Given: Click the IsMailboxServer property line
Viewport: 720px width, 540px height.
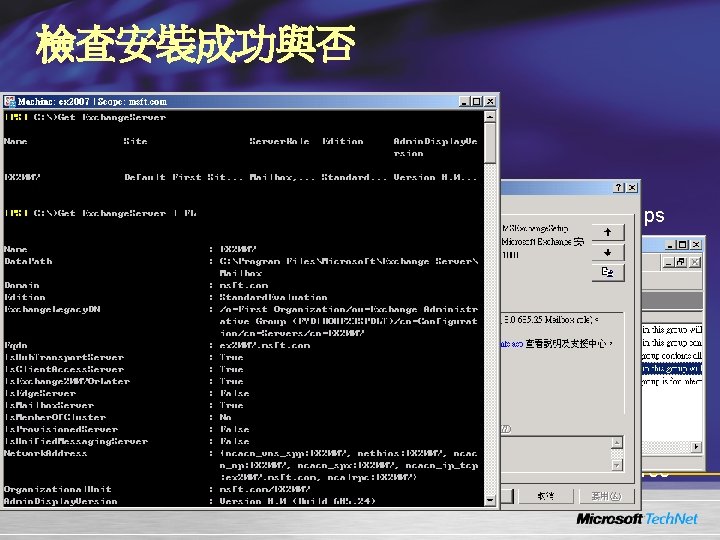Looking at the screenshot, I should pyautogui.click(x=124, y=405).
